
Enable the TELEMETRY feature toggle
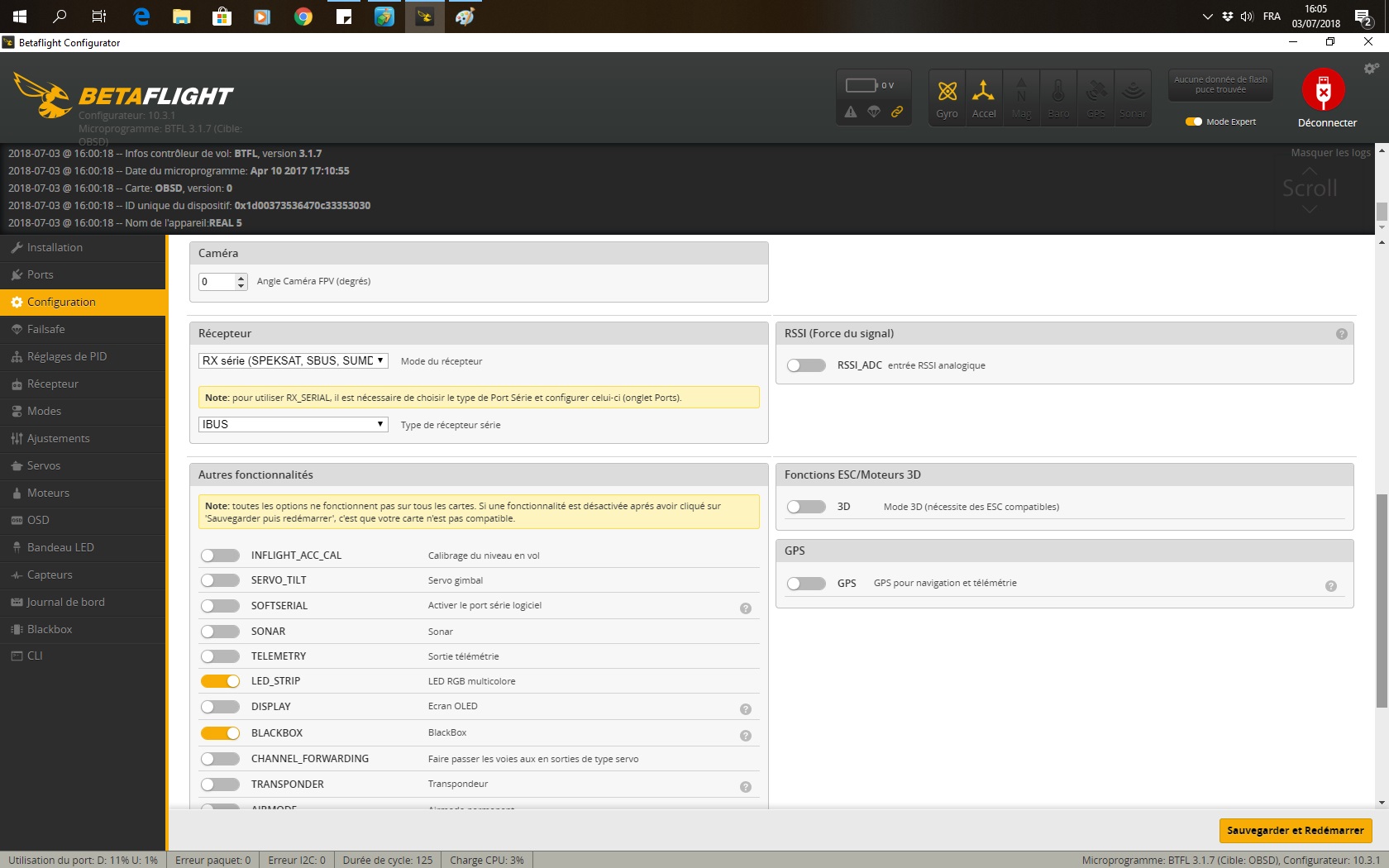[x=220, y=656]
